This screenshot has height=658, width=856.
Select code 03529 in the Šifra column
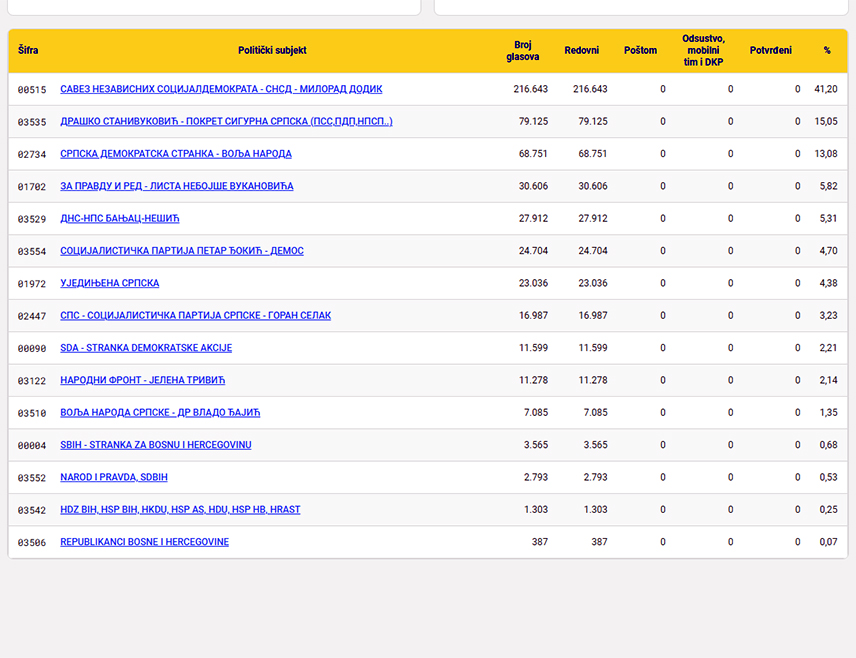(x=32, y=219)
